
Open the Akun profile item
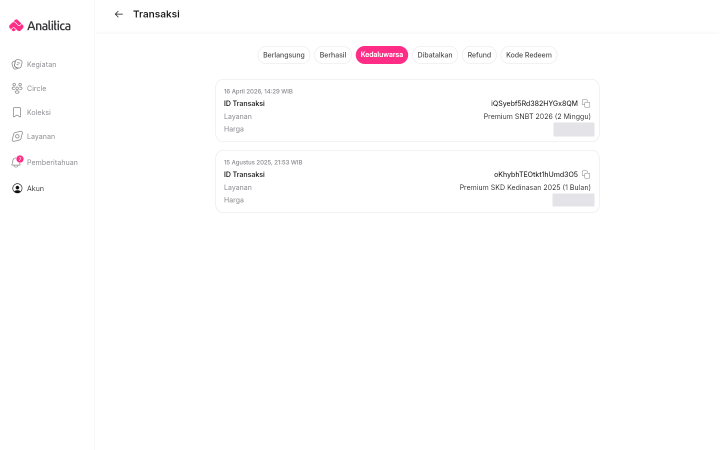point(28,188)
